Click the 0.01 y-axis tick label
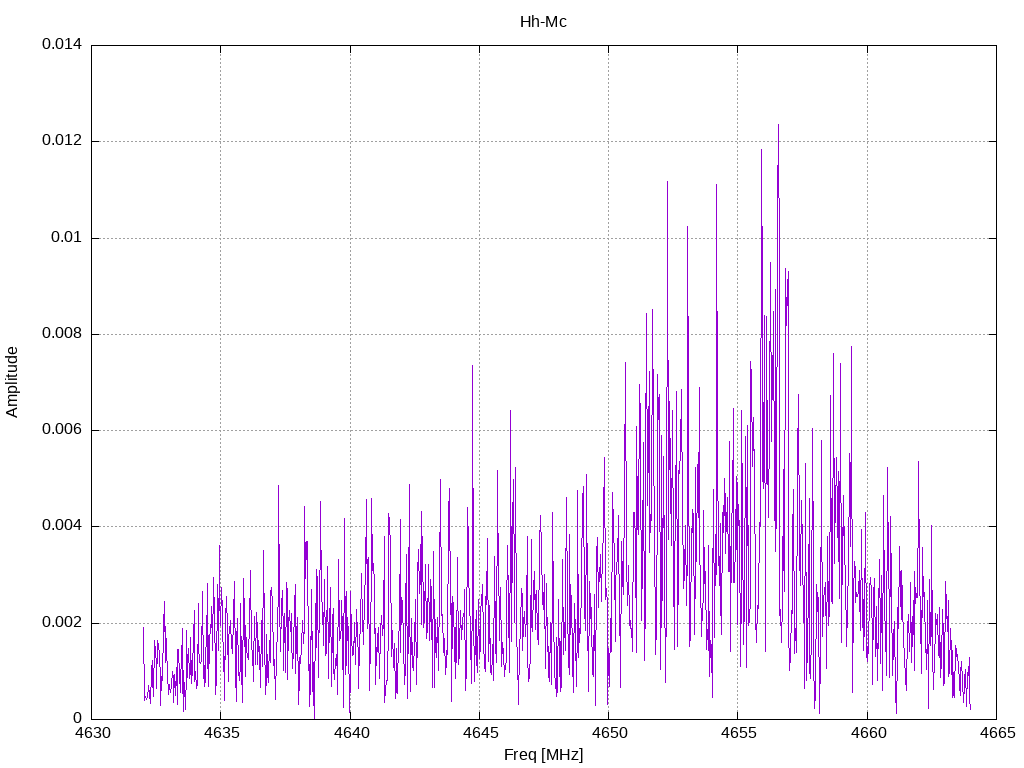Screen dimensions: 1024x768 coord(66,238)
